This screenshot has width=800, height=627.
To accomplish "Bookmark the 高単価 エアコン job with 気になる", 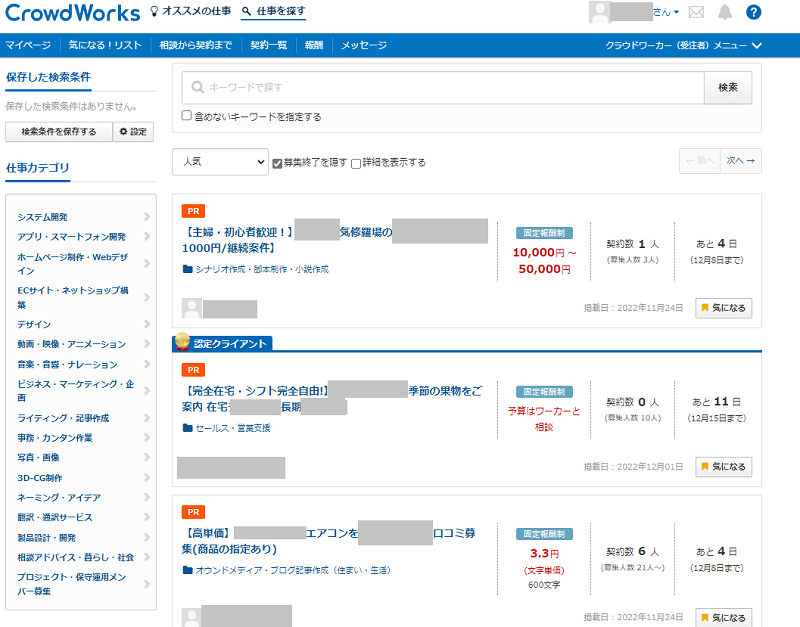I will point(723,617).
